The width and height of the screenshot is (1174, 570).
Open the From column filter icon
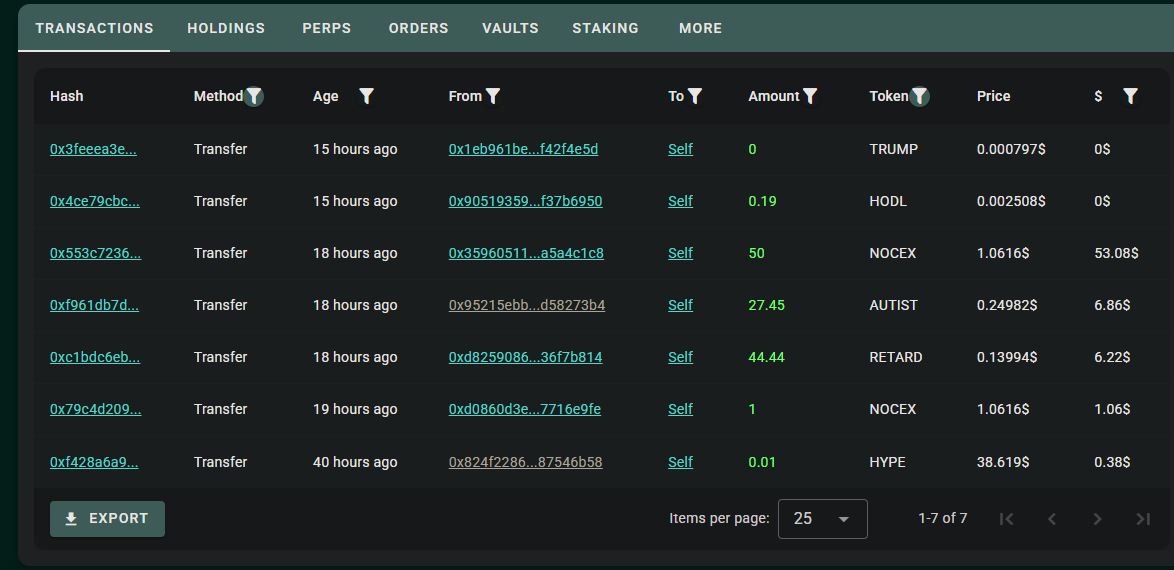point(493,96)
